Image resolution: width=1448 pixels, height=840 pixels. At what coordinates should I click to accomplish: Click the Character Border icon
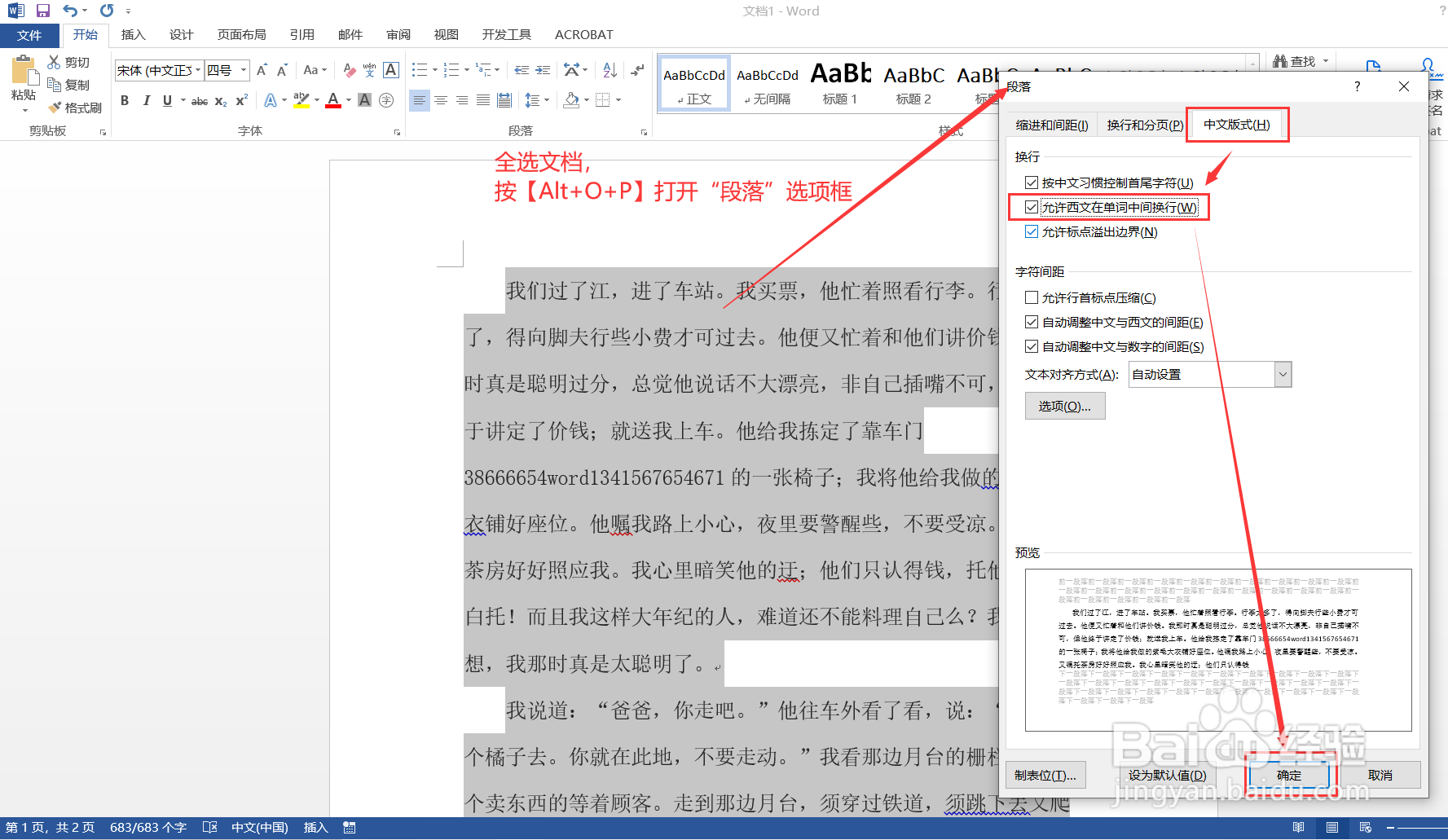[x=391, y=70]
